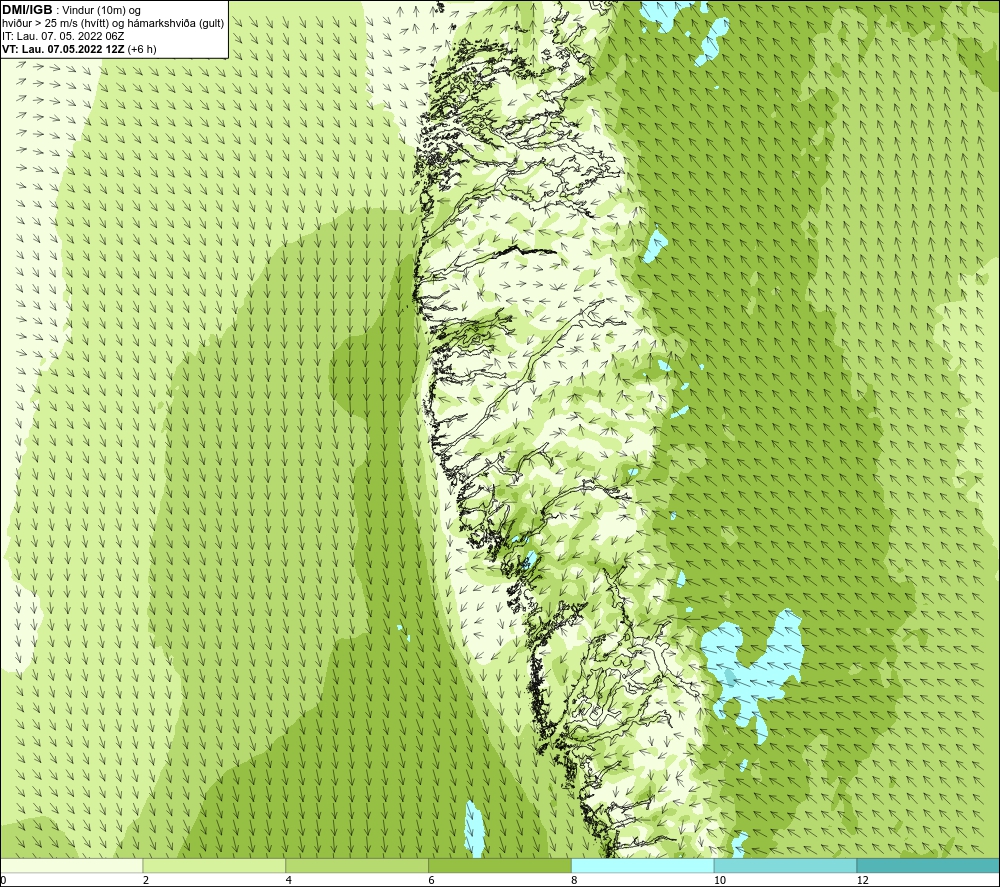The image size is (1000, 887).
Task: Click the legend label '0'
Action: point(4,880)
